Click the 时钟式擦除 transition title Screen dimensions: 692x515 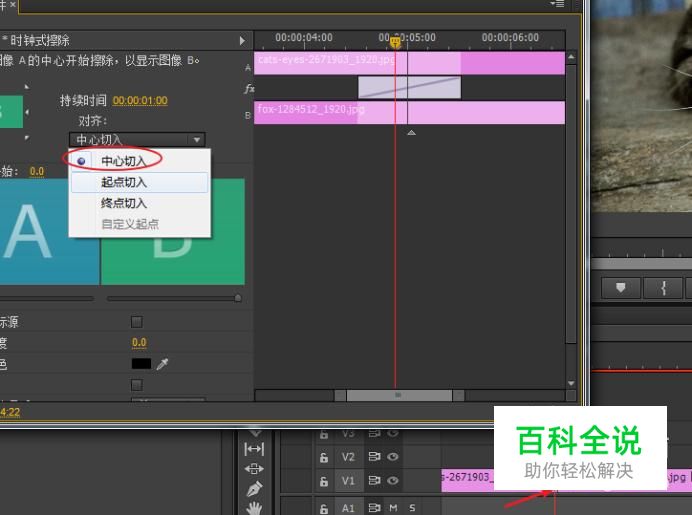tap(40, 41)
